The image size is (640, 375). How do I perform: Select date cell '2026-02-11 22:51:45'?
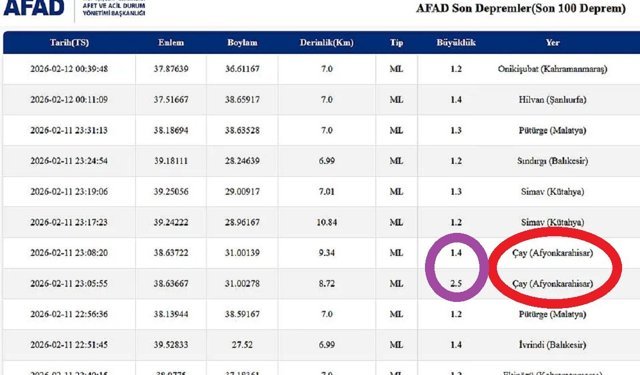[x=69, y=344]
